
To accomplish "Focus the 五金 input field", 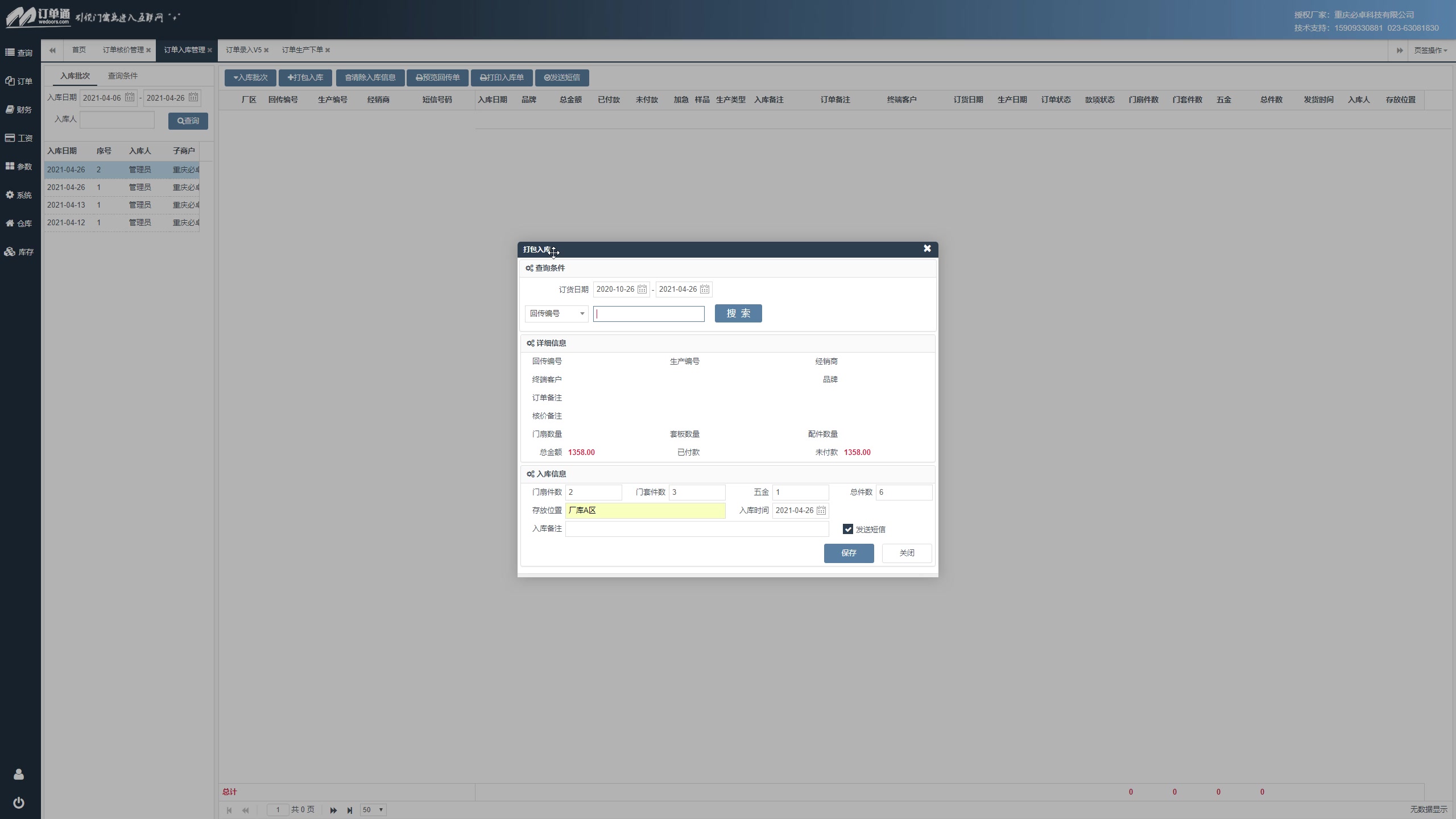I will click(x=801, y=492).
